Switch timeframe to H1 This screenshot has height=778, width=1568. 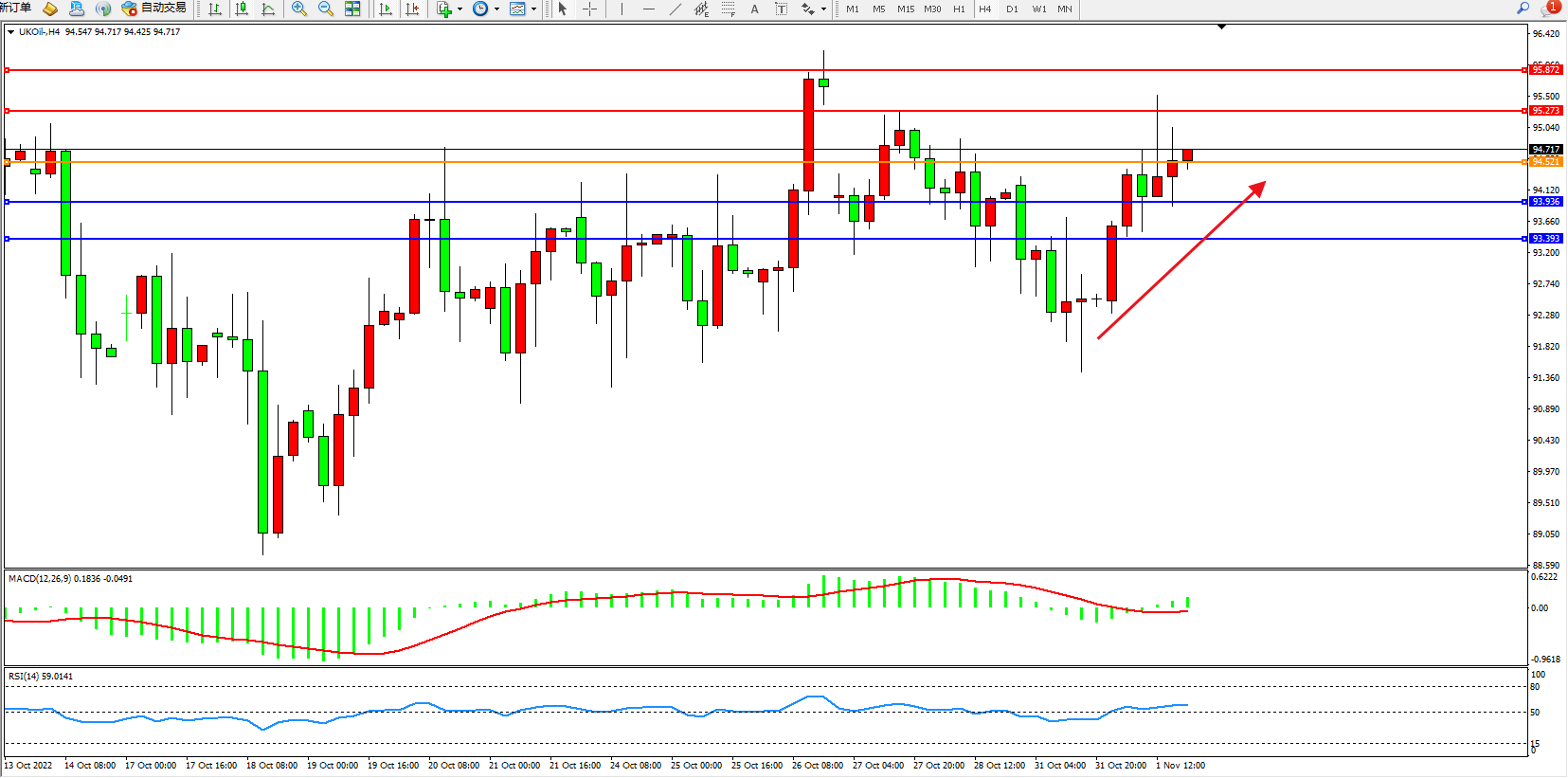(959, 9)
